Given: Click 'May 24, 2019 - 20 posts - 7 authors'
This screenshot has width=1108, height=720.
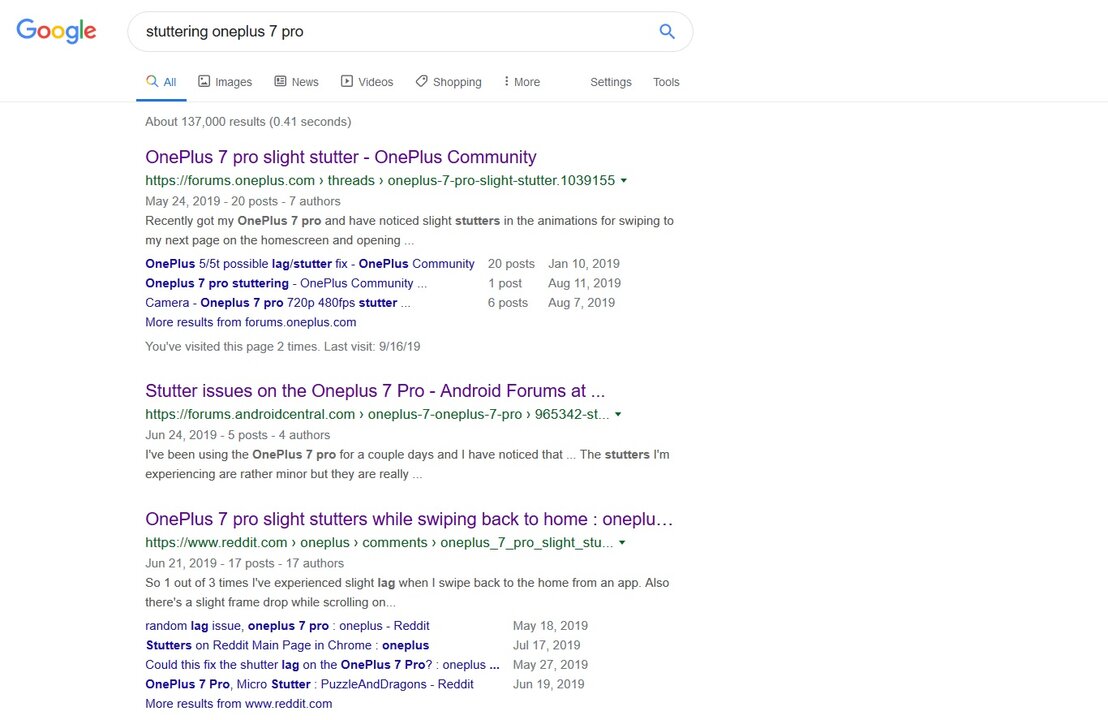Looking at the screenshot, I should point(242,201).
